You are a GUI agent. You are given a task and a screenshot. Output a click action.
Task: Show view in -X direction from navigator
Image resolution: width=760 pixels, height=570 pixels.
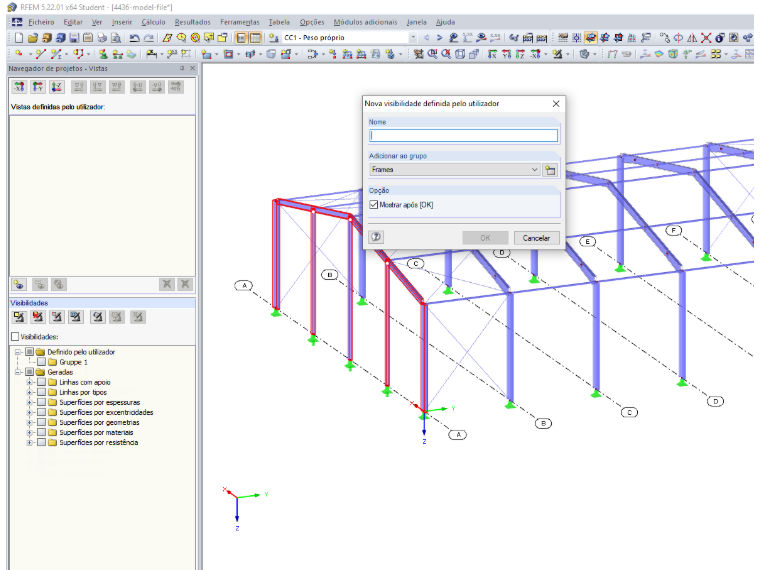click(19, 87)
